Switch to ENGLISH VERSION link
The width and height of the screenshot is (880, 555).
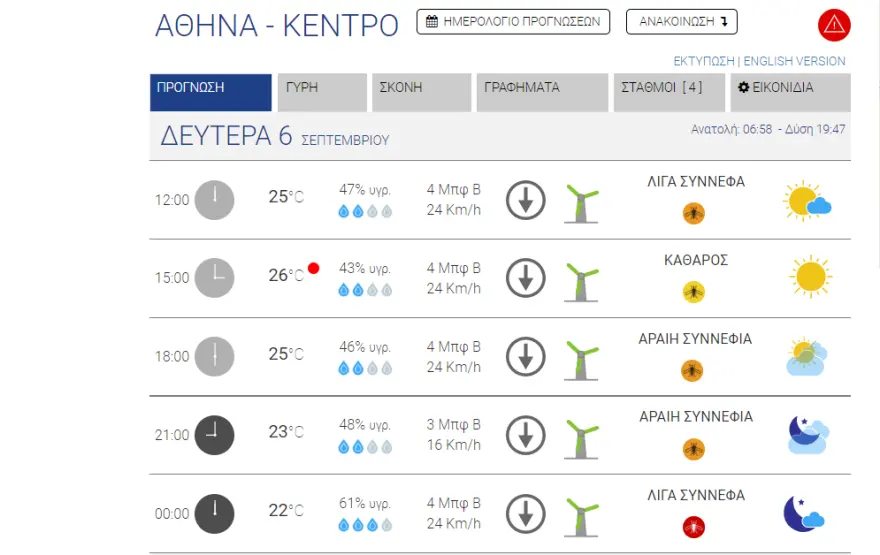click(x=794, y=61)
